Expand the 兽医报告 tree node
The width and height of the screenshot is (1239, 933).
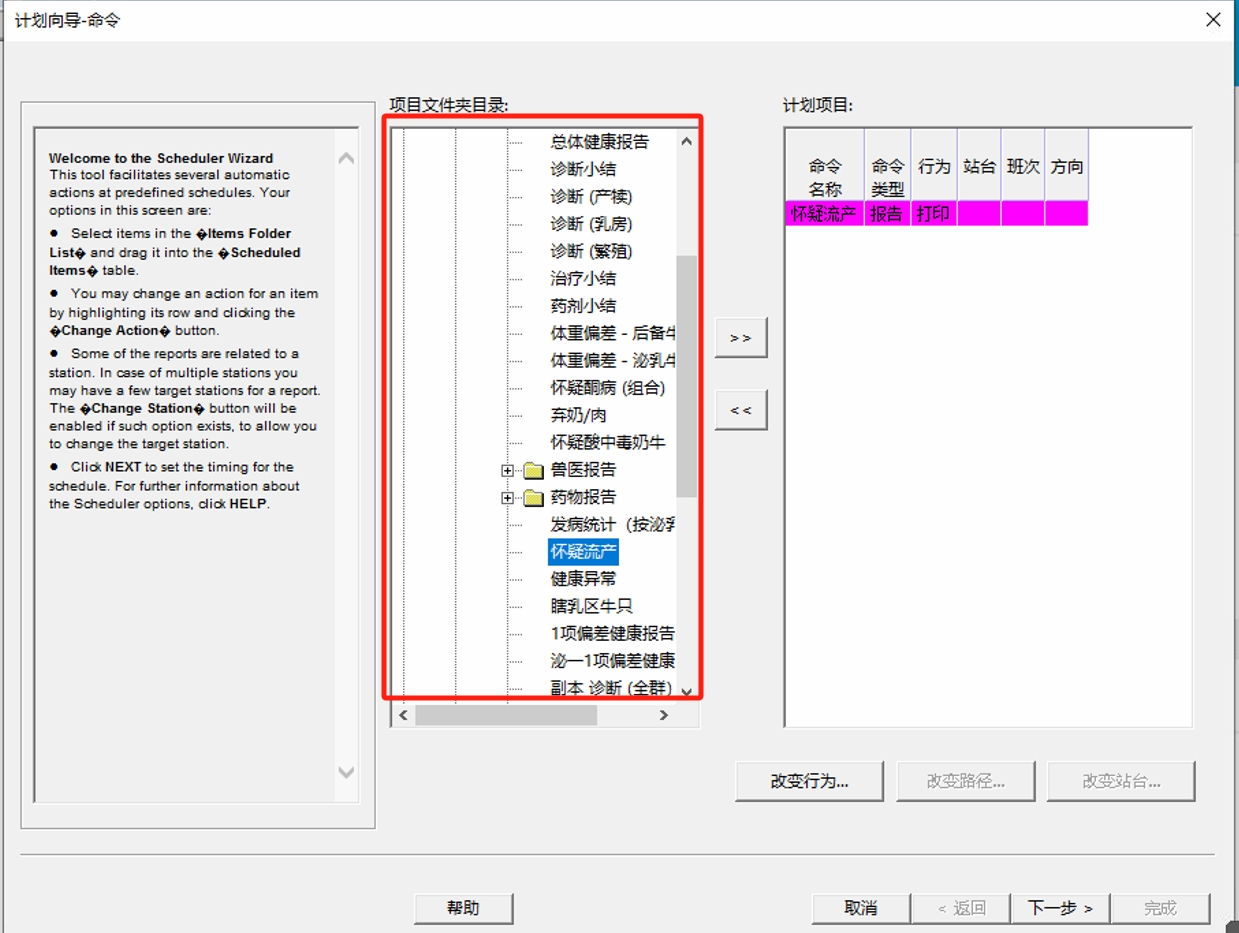coord(508,470)
